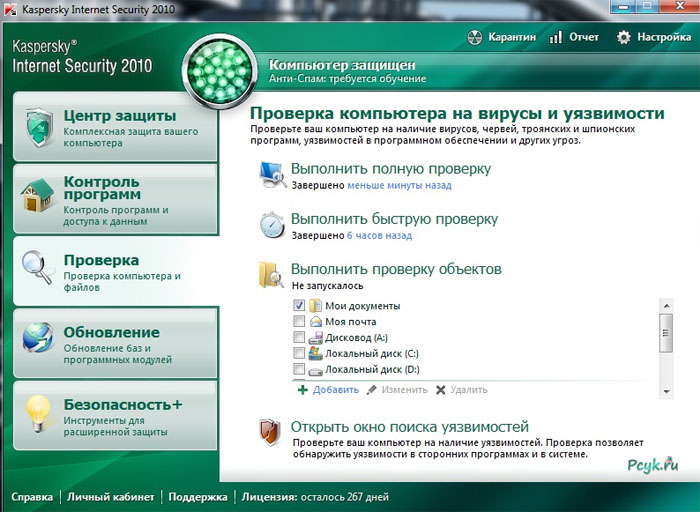Click the object list scroll up arrow
Viewport: 700px width, 512px height.
point(666,306)
